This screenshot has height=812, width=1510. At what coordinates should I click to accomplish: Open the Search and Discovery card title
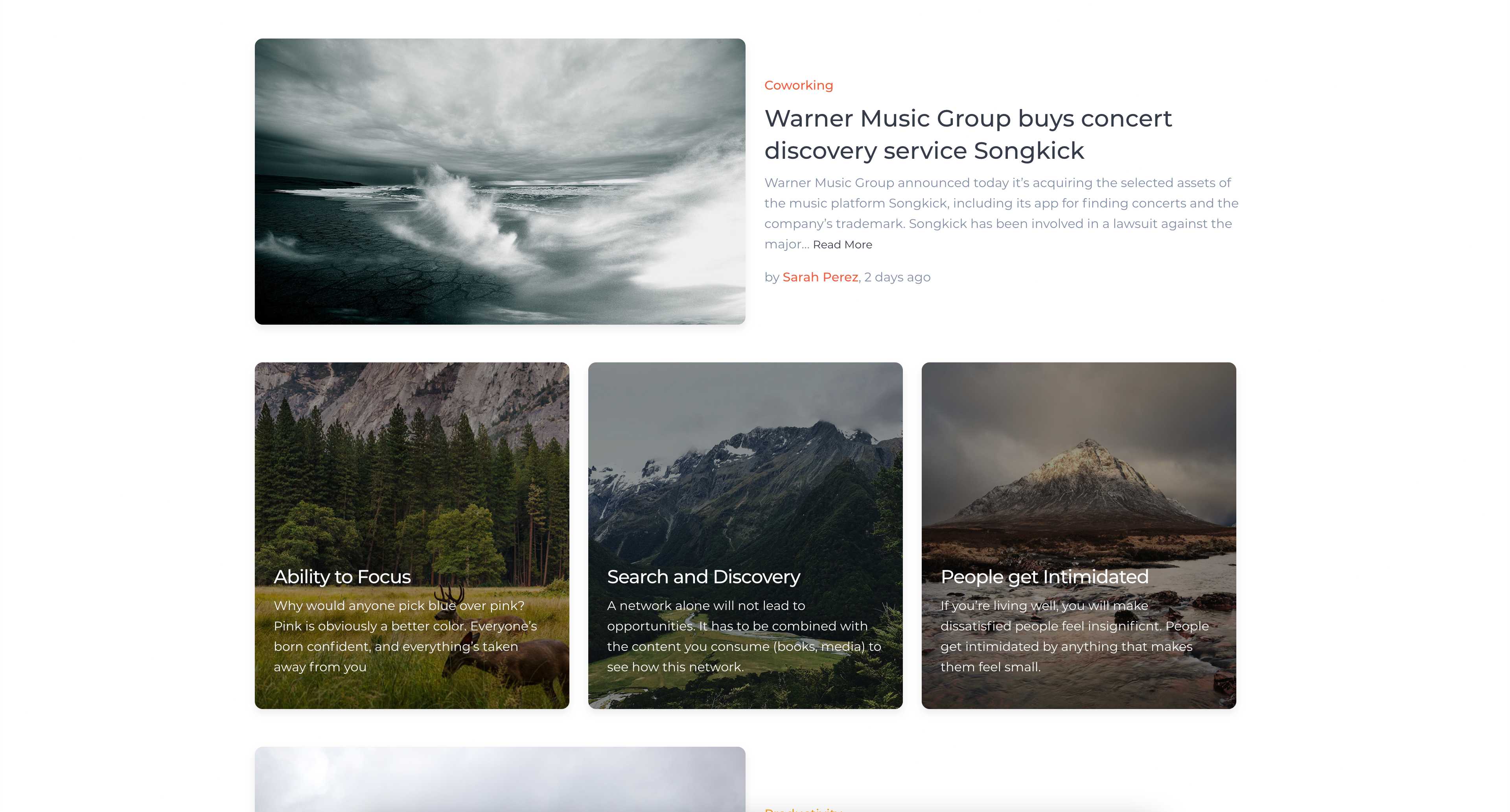pyautogui.click(x=703, y=577)
